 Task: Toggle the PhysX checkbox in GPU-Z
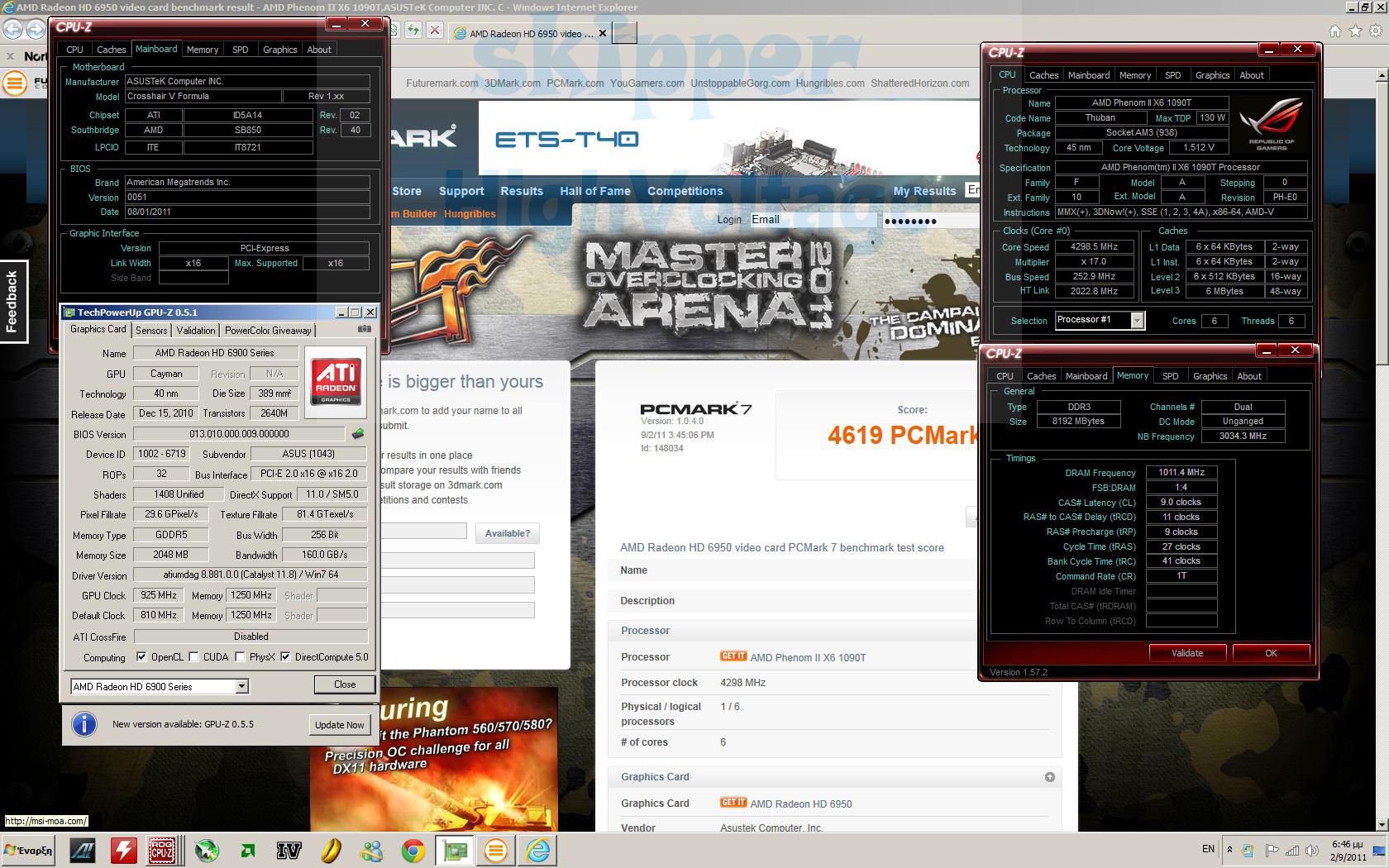[240, 657]
